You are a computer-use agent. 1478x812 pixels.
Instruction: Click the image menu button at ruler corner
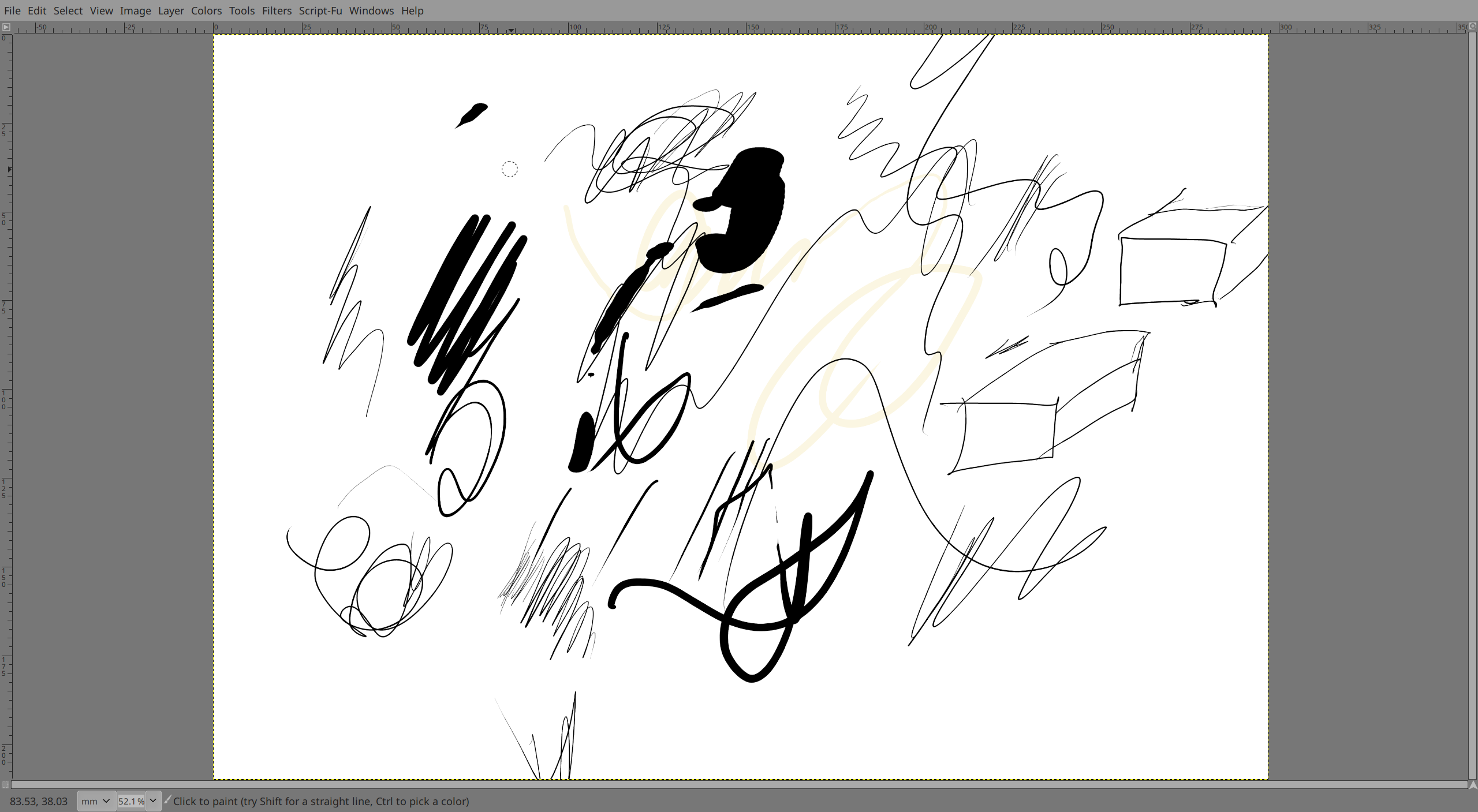(x=6, y=27)
